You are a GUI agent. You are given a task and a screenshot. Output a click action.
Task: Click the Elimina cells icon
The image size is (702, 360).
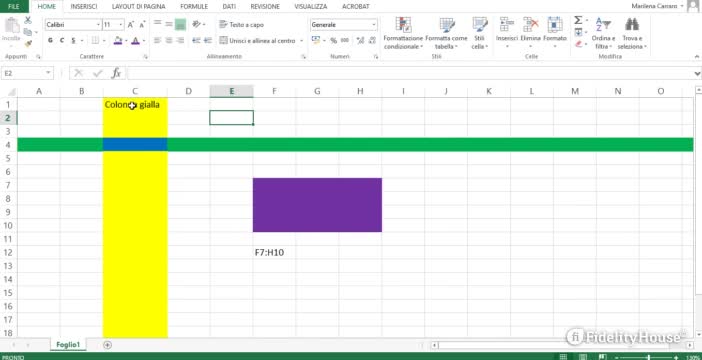click(531, 25)
